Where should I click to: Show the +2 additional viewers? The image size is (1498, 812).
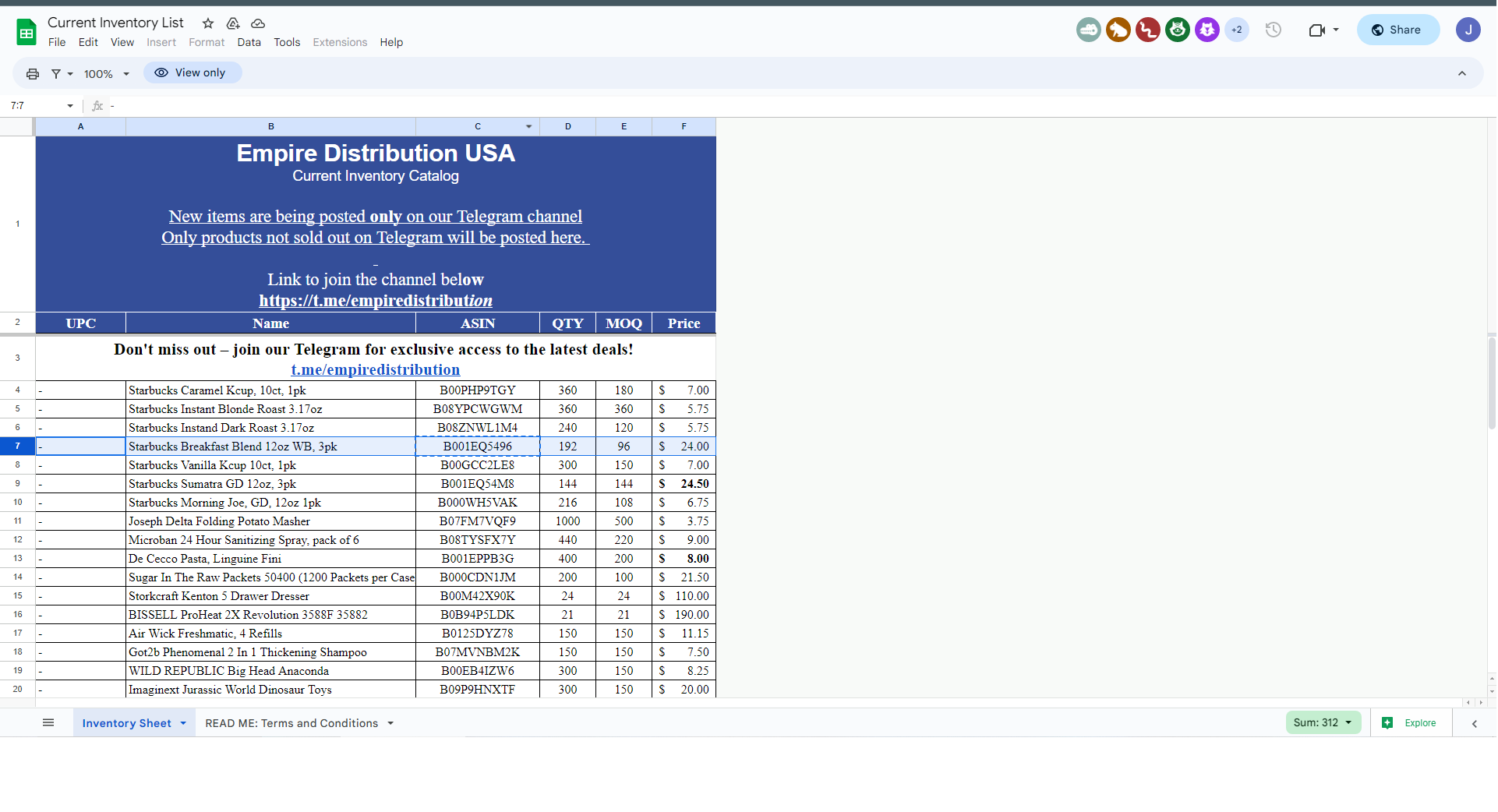[1237, 30]
